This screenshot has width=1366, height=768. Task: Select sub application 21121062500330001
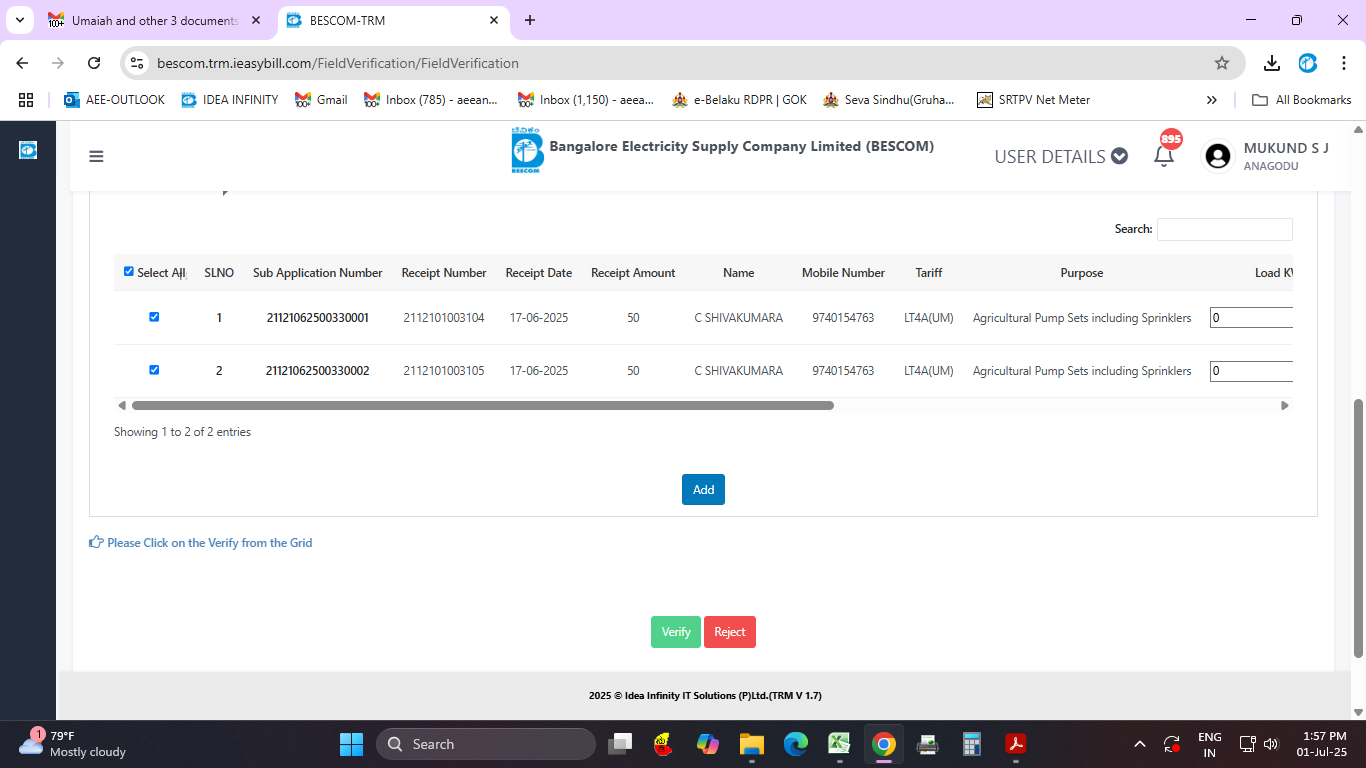[x=317, y=318]
